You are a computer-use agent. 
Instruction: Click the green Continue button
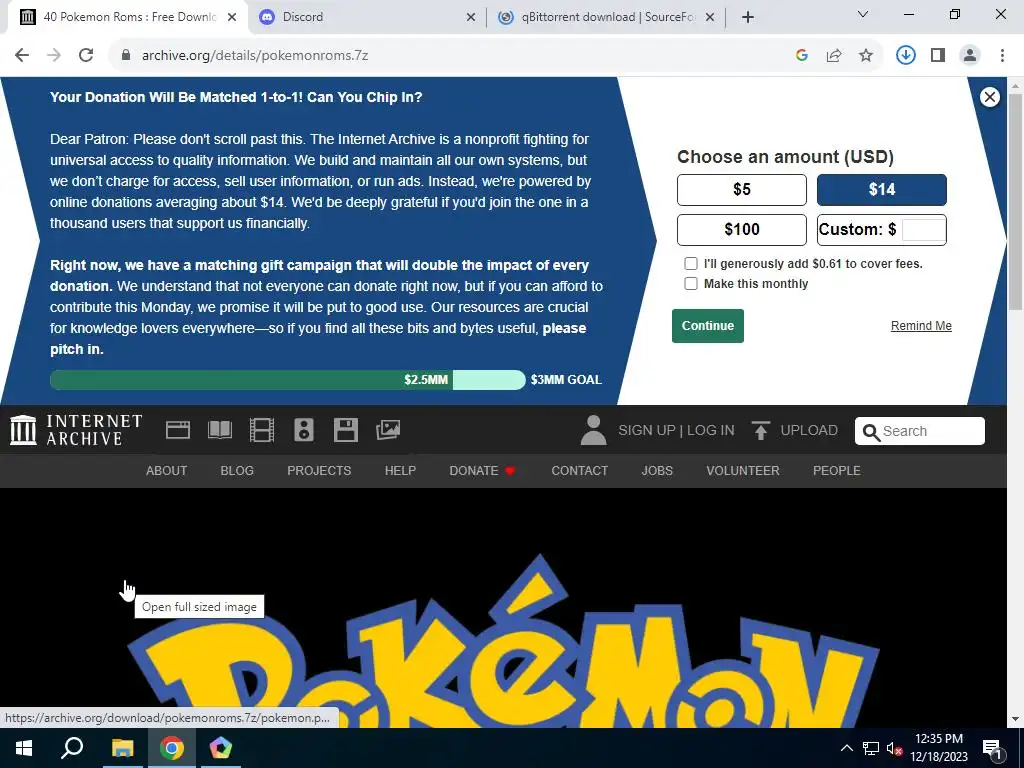[x=708, y=326]
